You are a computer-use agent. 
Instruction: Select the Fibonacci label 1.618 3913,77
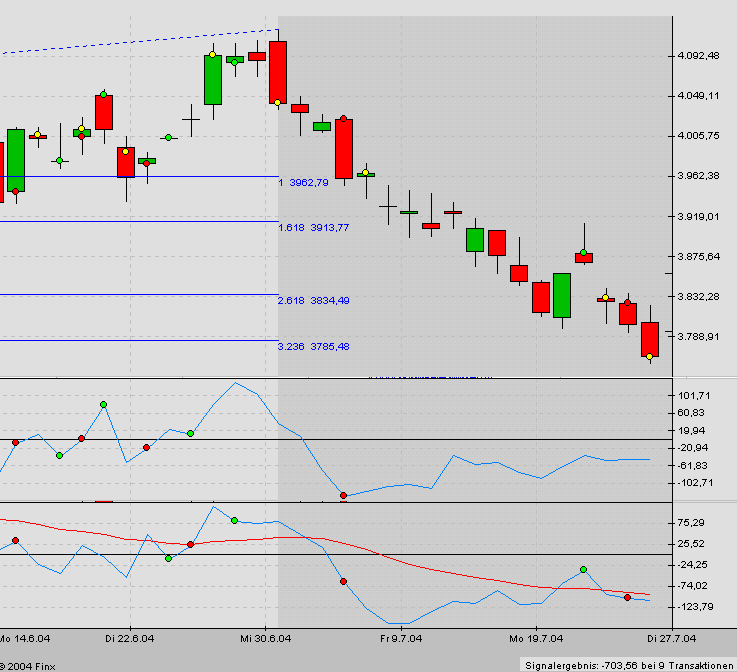pyautogui.click(x=314, y=227)
